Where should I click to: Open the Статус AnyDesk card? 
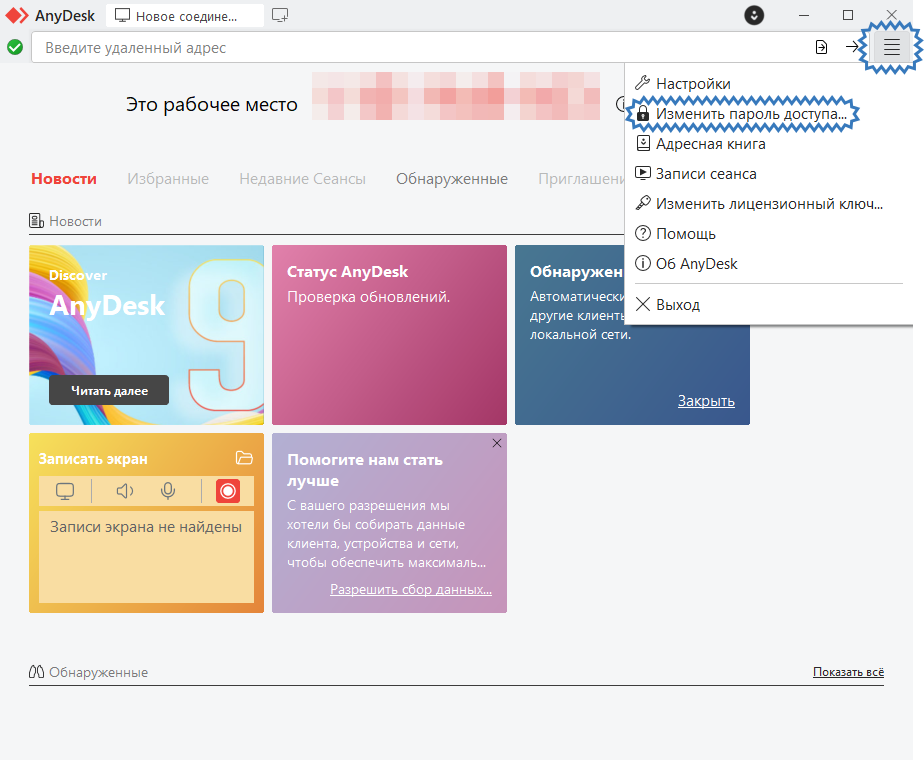[389, 335]
